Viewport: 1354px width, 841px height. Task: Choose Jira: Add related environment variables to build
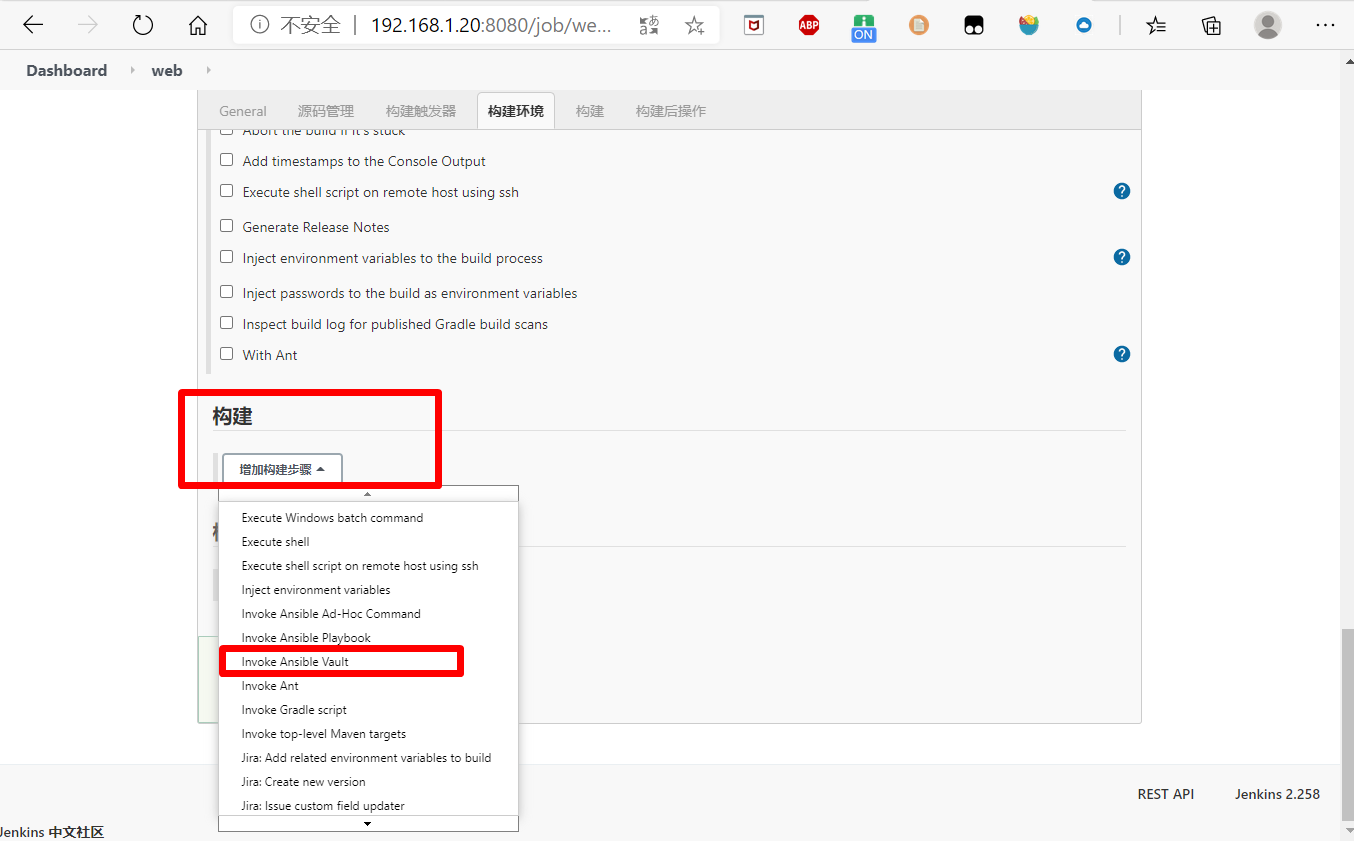[368, 758]
